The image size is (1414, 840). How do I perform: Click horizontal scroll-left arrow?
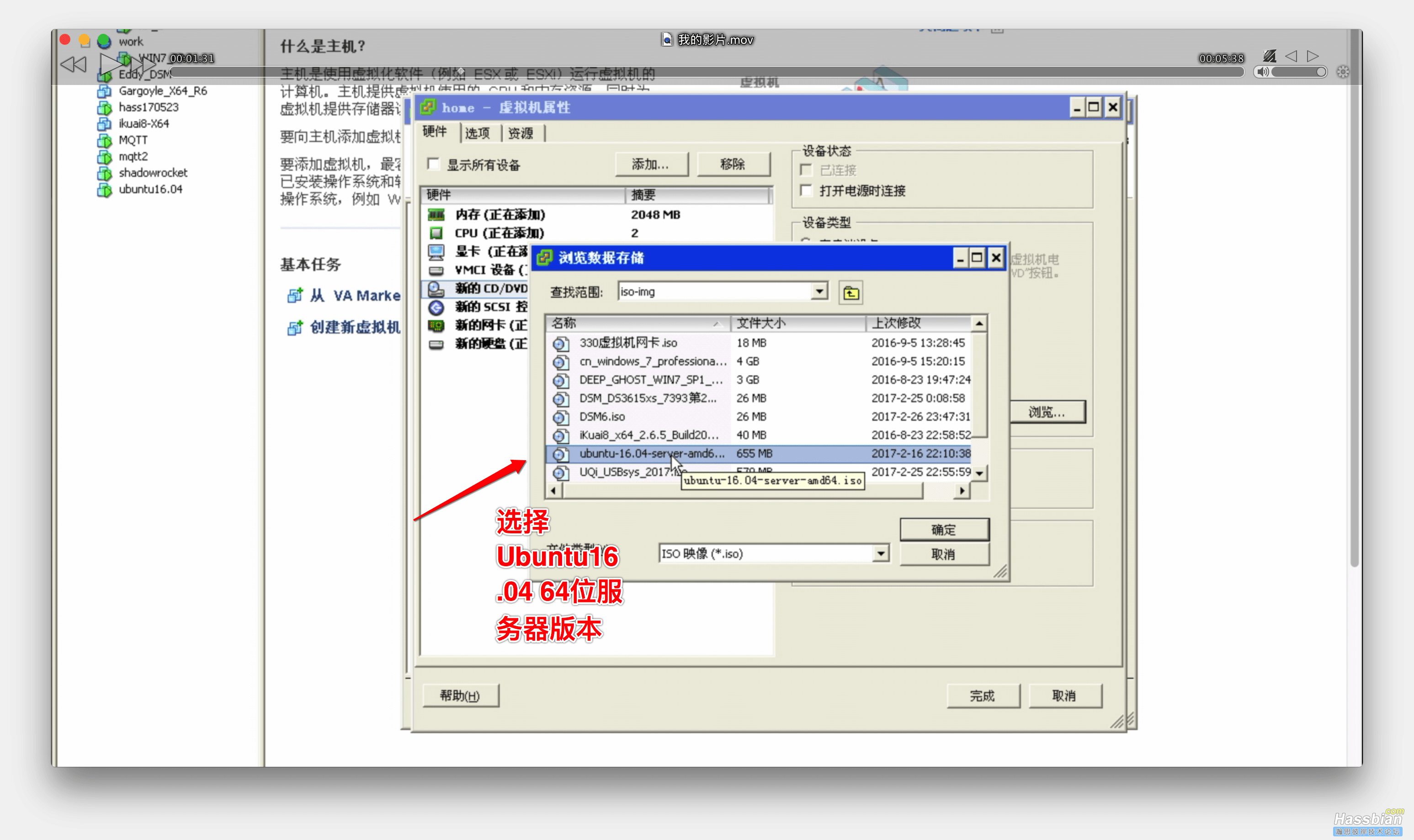point(553,491)
